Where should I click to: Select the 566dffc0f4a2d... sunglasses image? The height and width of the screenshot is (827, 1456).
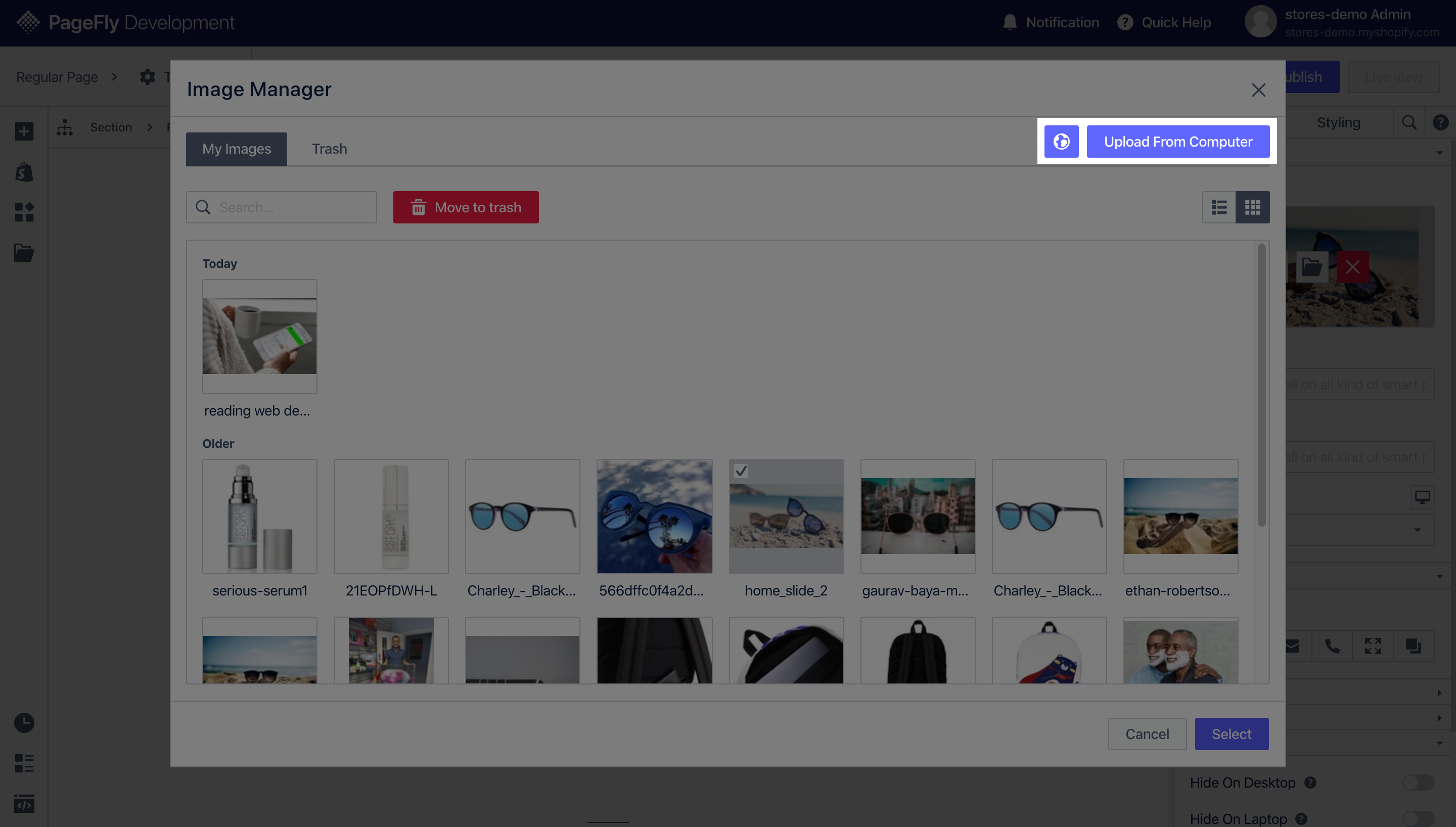[x=654, y=516]
